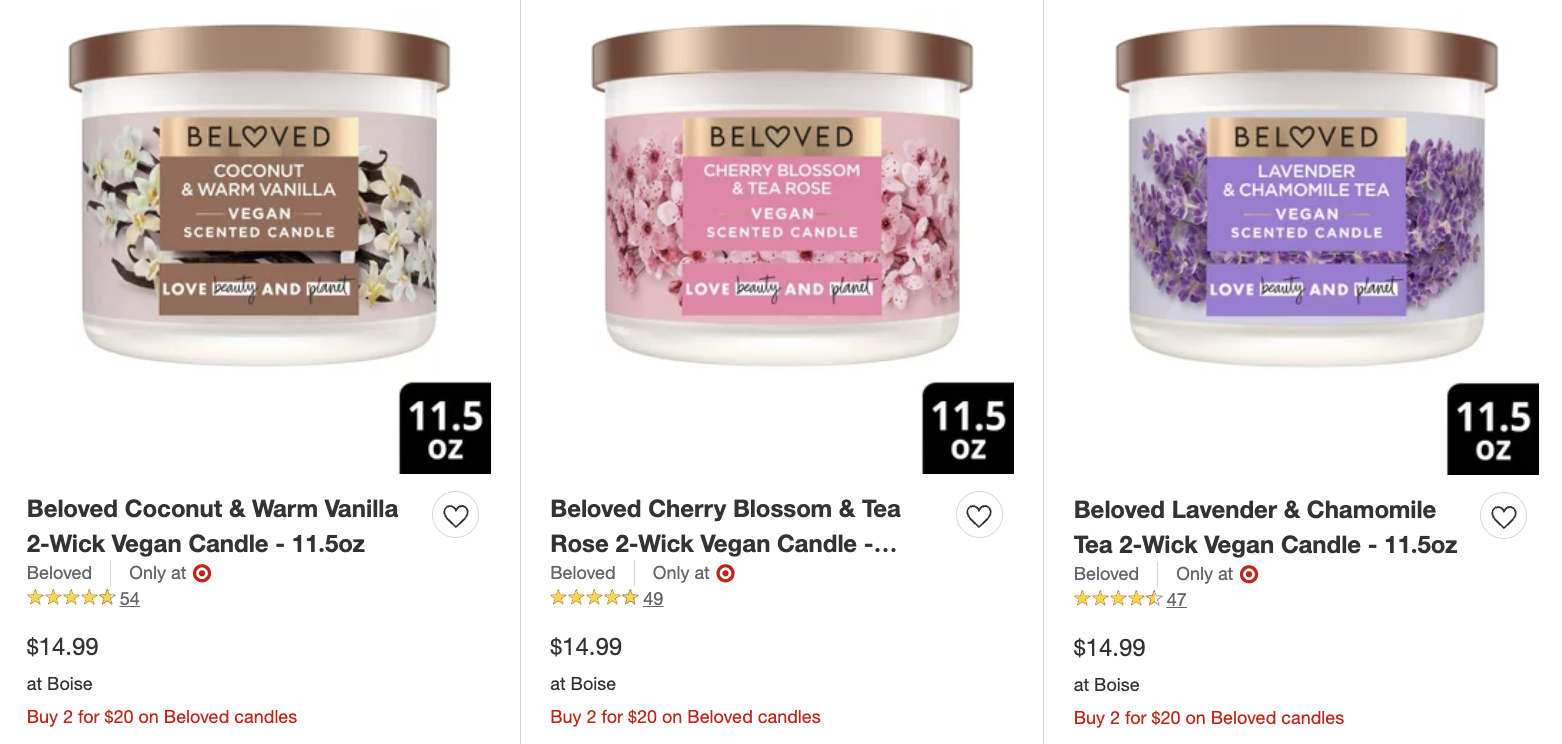Screen dimensions: 1562x744
Task: Open the 49 reviews link
Action: [653, 599]
